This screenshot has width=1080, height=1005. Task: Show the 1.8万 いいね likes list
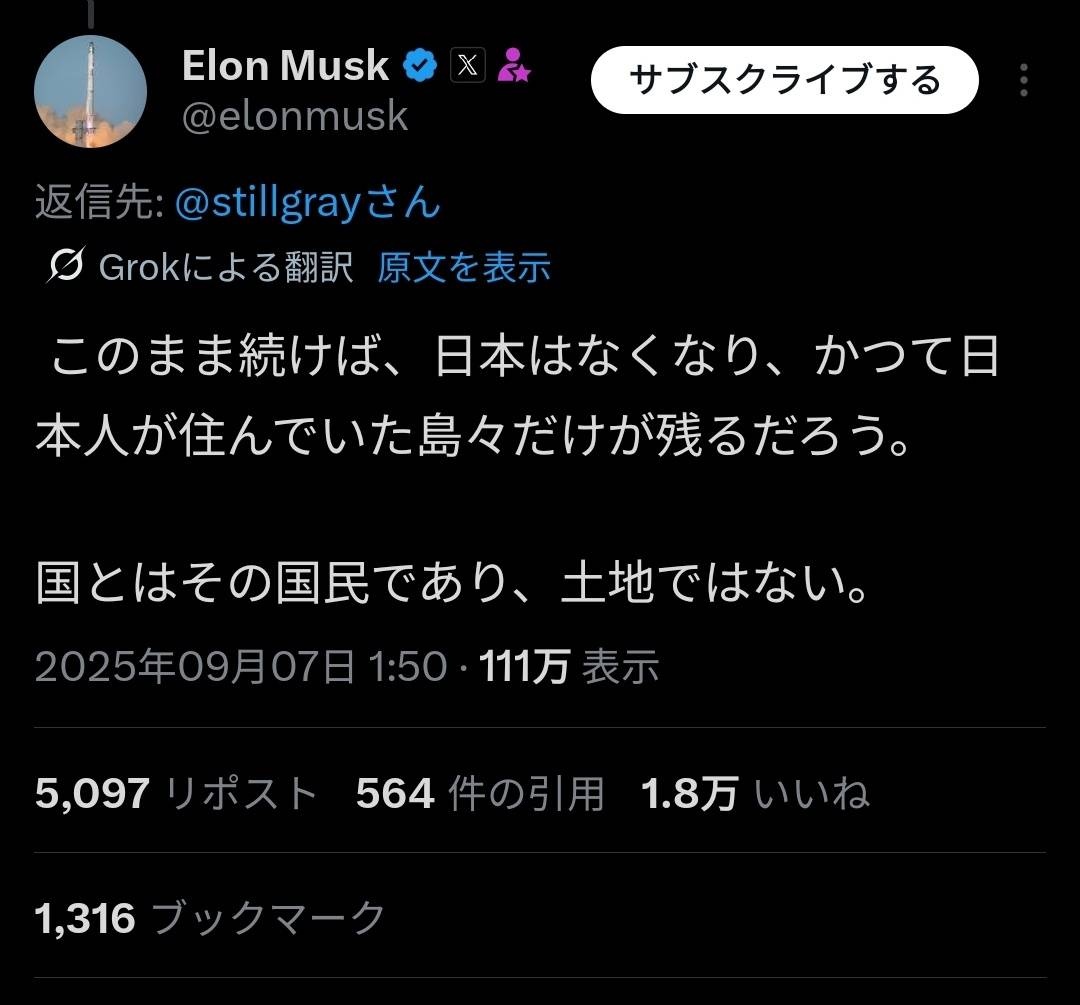click(x=755, y=794)
